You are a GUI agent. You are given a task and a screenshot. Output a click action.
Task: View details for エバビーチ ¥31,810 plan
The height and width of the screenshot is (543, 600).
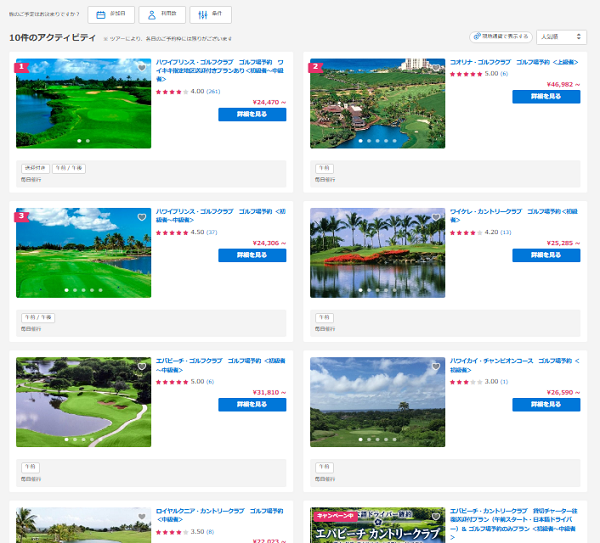[x=252, y=404]
